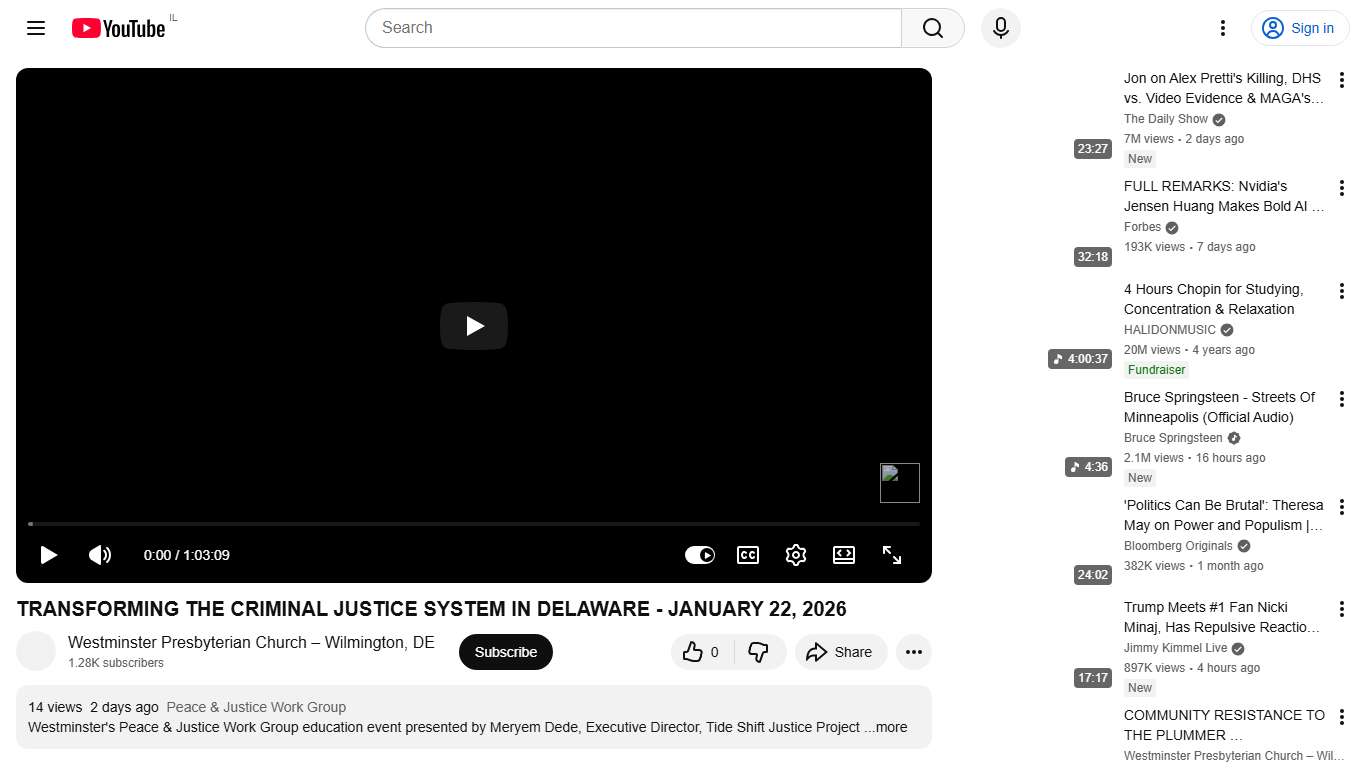Open the options menu on the Daily Show video
1366x768 pixels.
[x=1341, y=81]
